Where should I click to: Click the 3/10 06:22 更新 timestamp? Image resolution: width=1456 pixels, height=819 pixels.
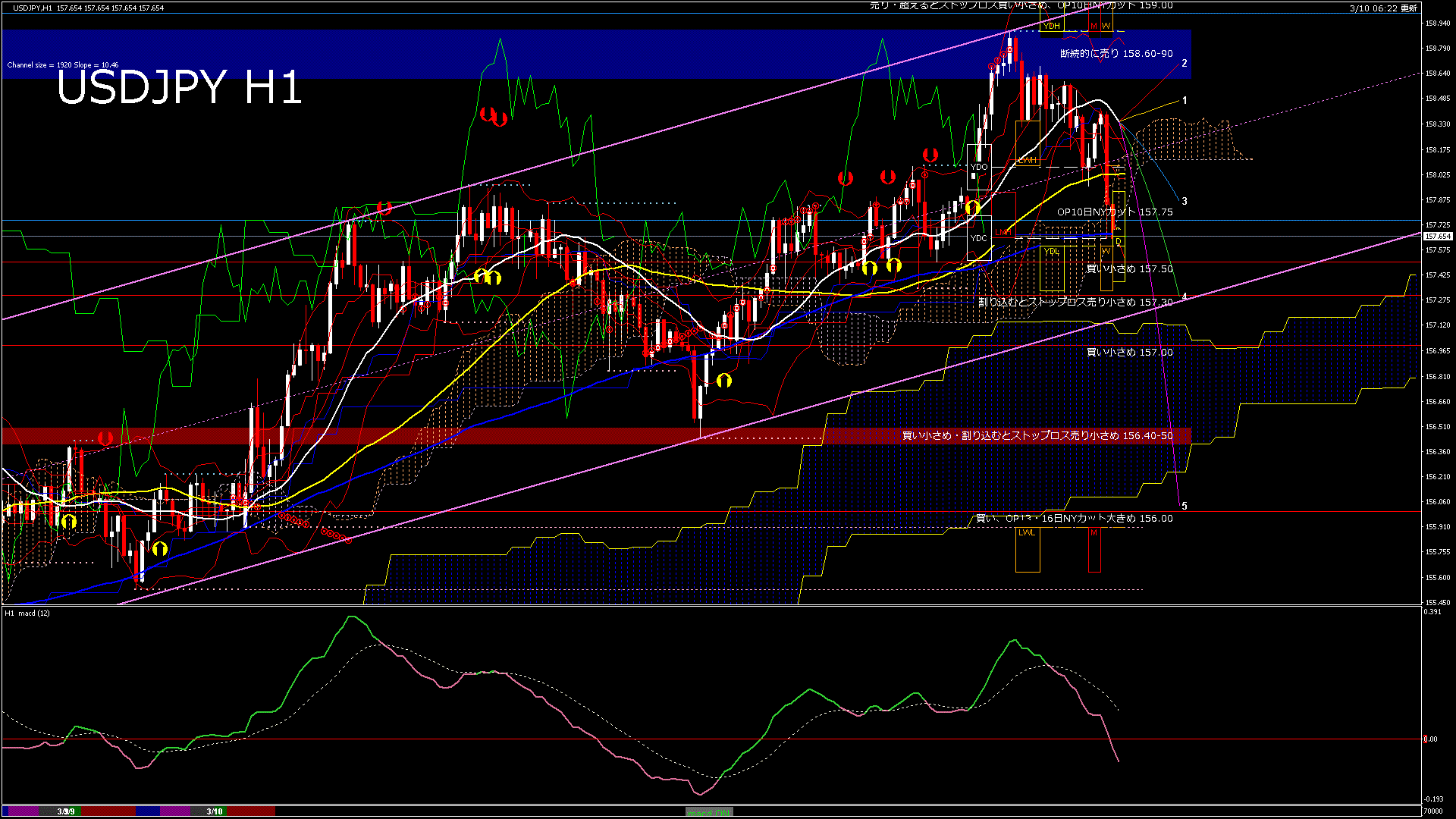(1383, 8)
